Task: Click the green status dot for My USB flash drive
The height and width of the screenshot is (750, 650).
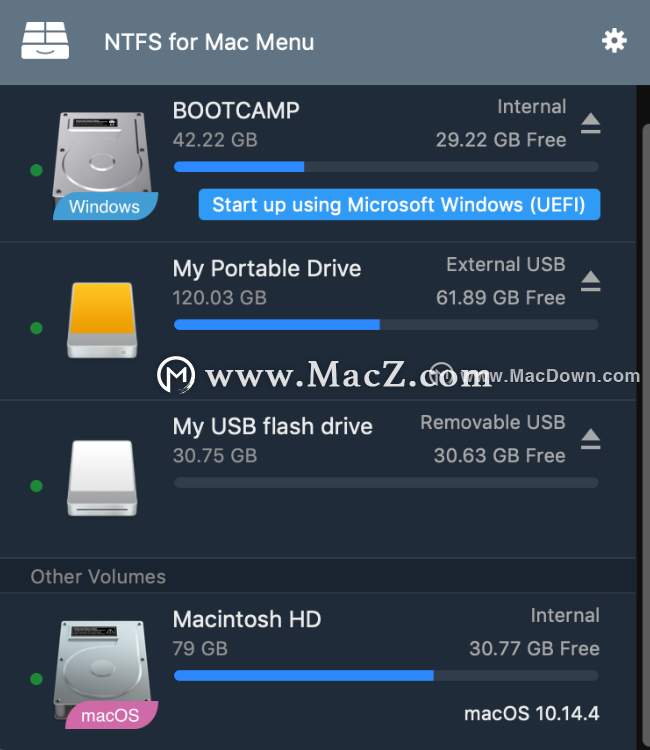Action: click(x=36, y=485)
